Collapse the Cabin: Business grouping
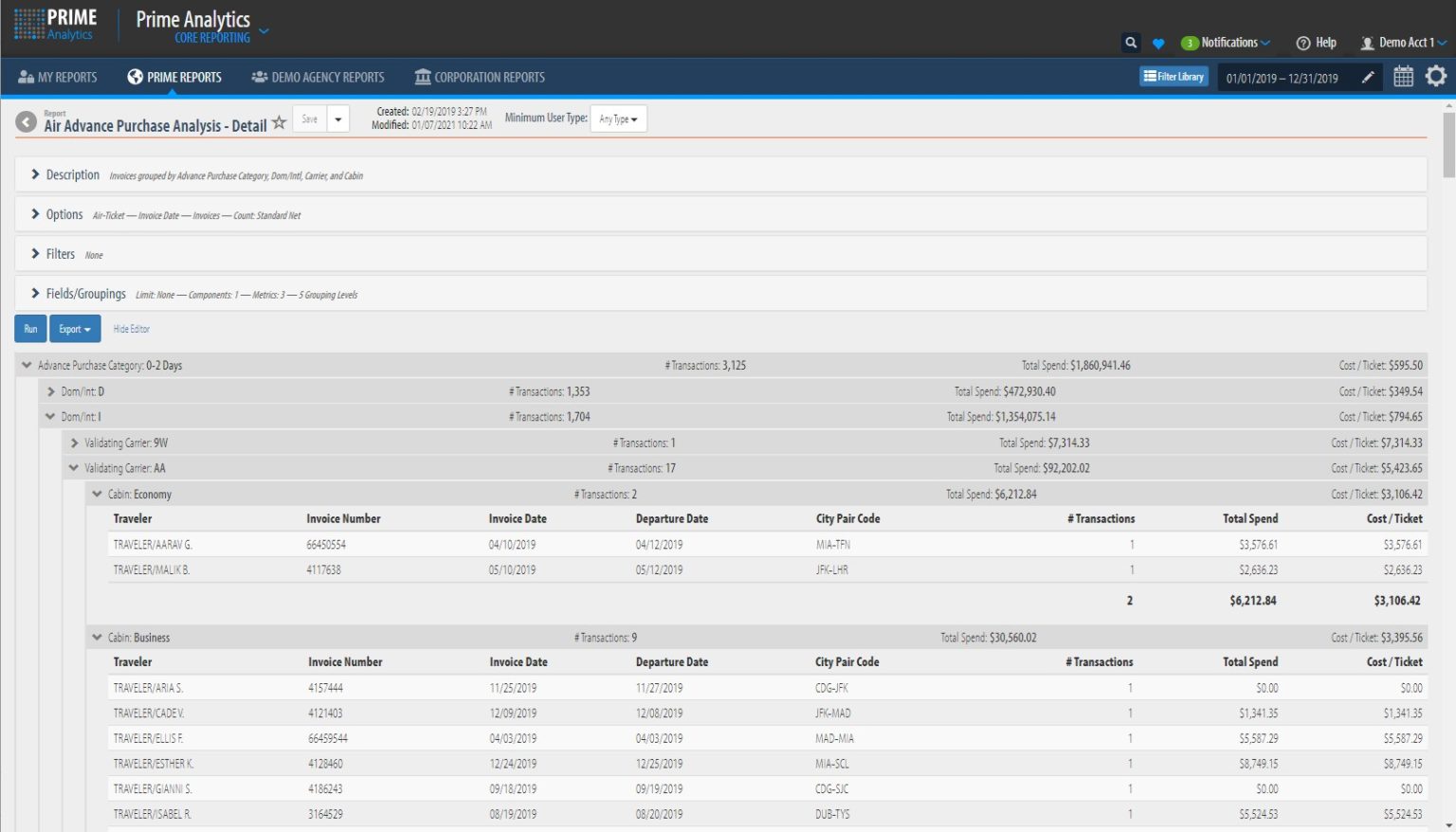The width and height of the screenshot is (1456, 832). click(97, 637)
